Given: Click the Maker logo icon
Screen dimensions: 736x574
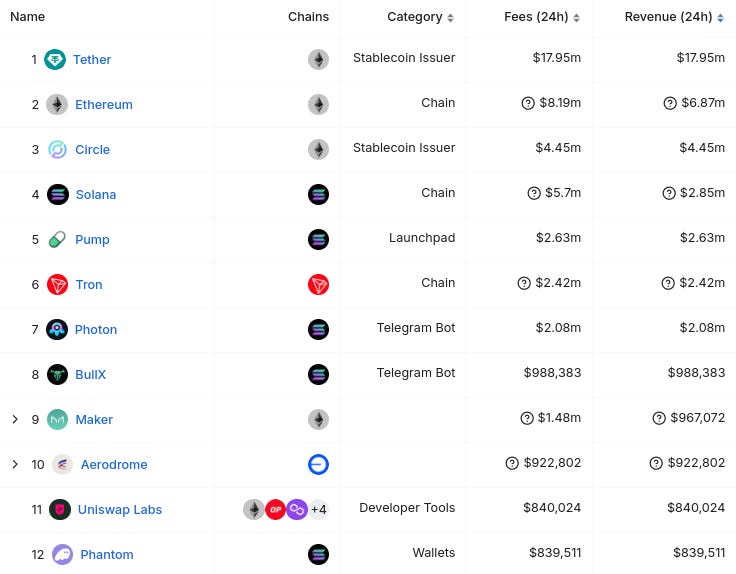Looking at the screenshot, I should [x=58, y=420].
